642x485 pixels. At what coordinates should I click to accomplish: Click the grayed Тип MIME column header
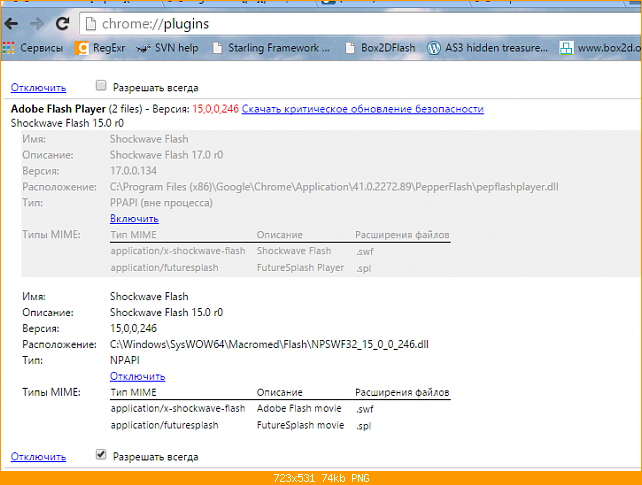[133, 235]
